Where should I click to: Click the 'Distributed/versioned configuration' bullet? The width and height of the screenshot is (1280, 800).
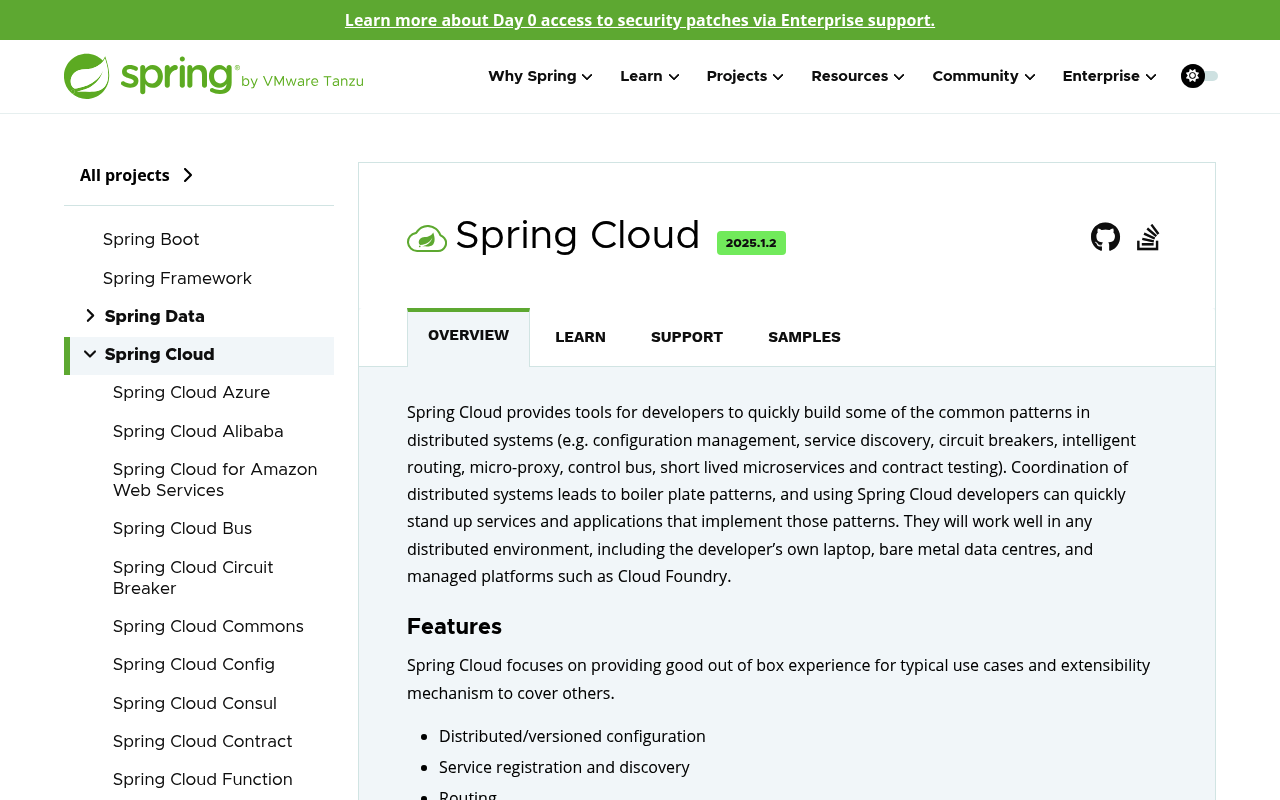[572, 736]
